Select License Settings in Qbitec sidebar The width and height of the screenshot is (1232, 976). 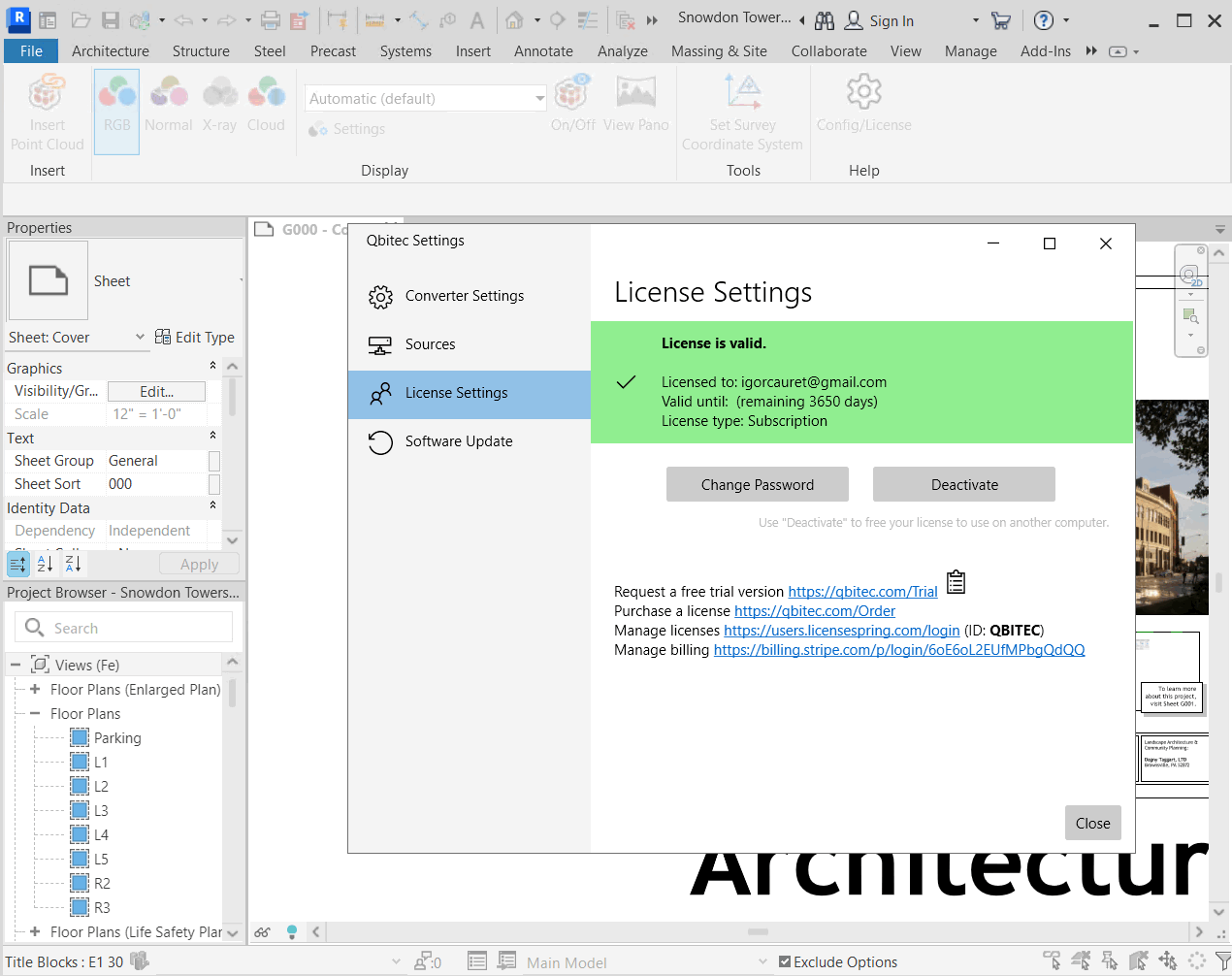470,394
